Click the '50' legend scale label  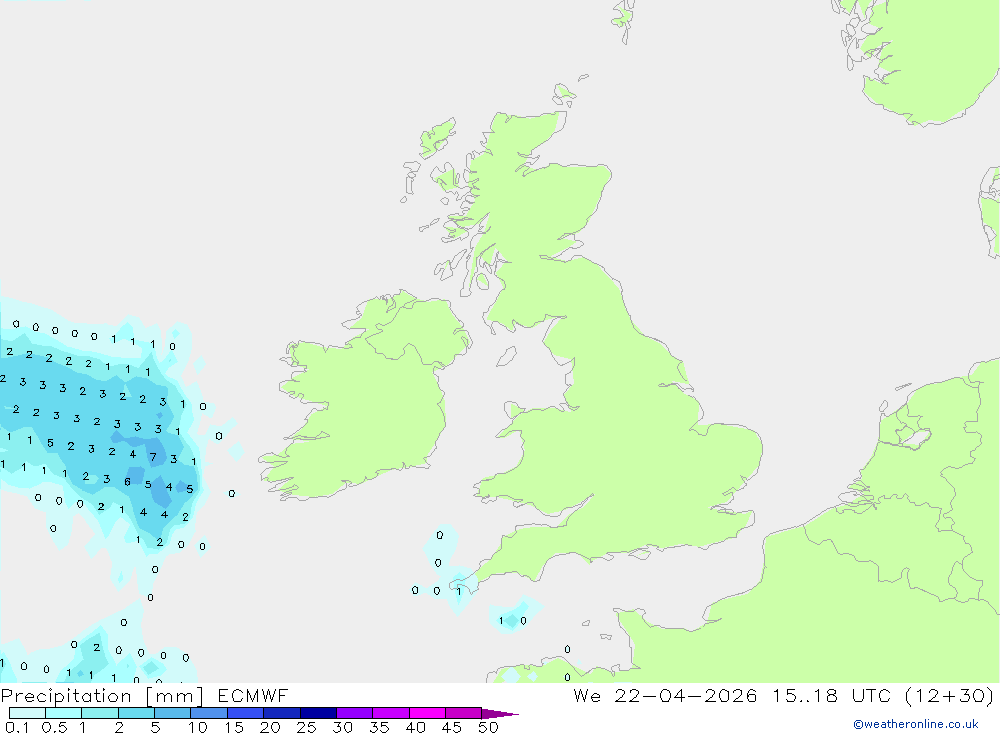click(x=488, y=727)
